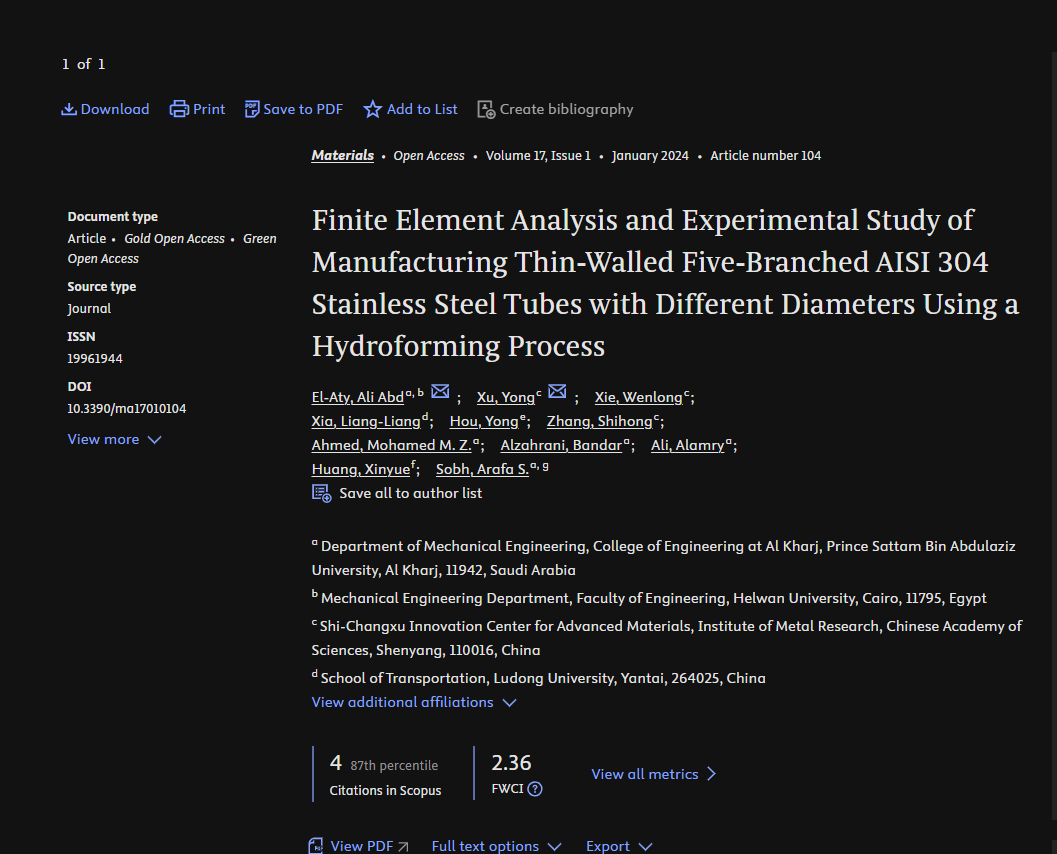This screenshot has width=1057, height=854.
Task: Open author Huang, Xinyue profile
Action: 361,469
